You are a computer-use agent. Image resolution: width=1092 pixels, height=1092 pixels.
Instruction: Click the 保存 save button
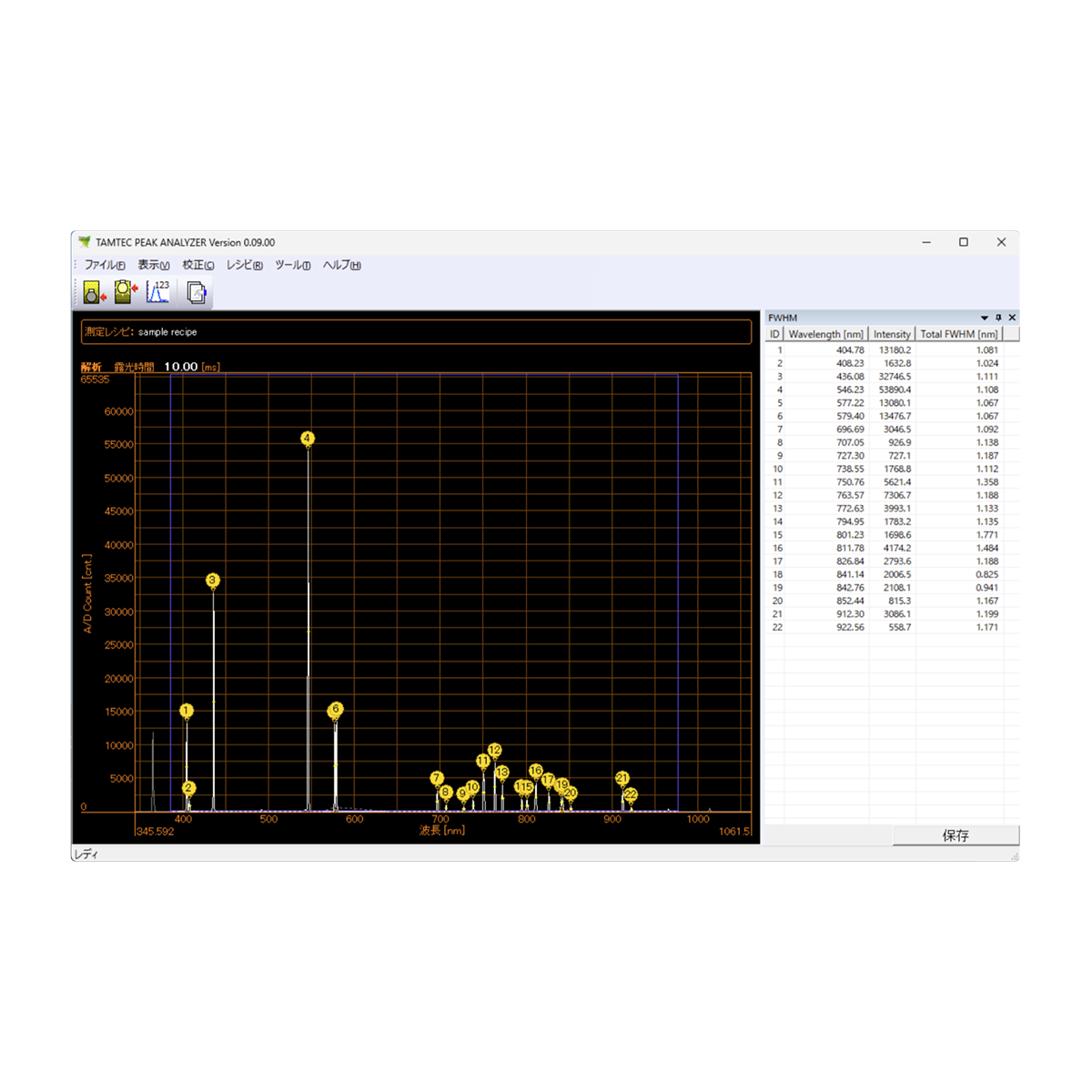[x=955, y=835]
